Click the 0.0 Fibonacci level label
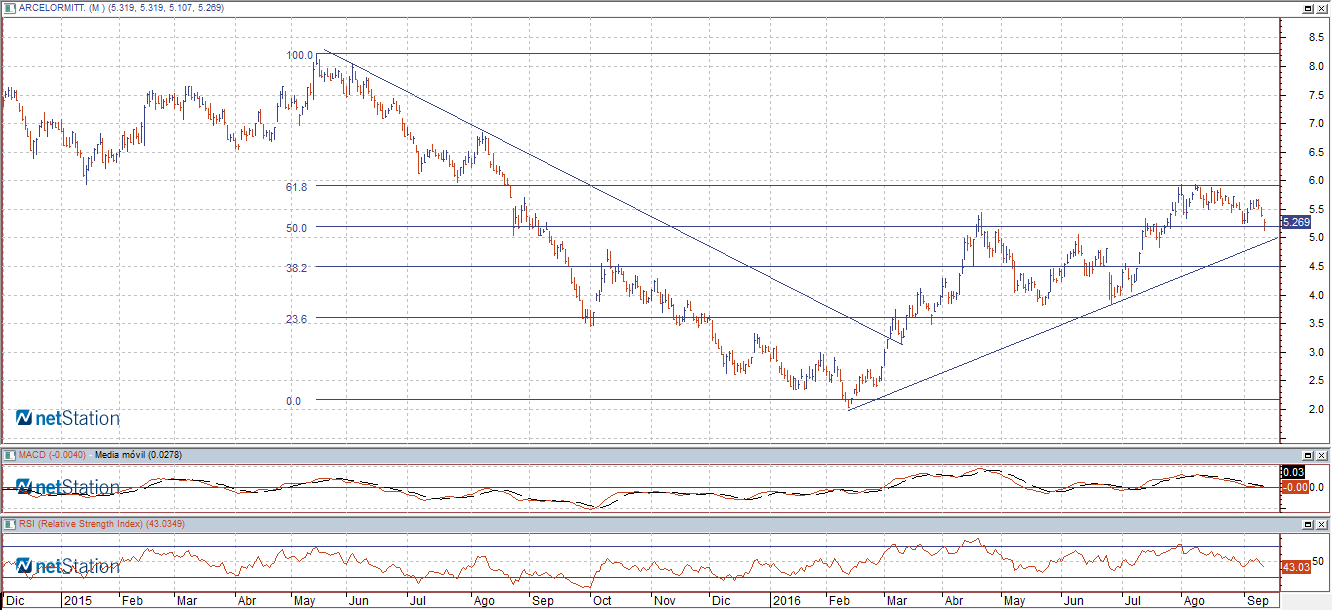 coord(293,401)
